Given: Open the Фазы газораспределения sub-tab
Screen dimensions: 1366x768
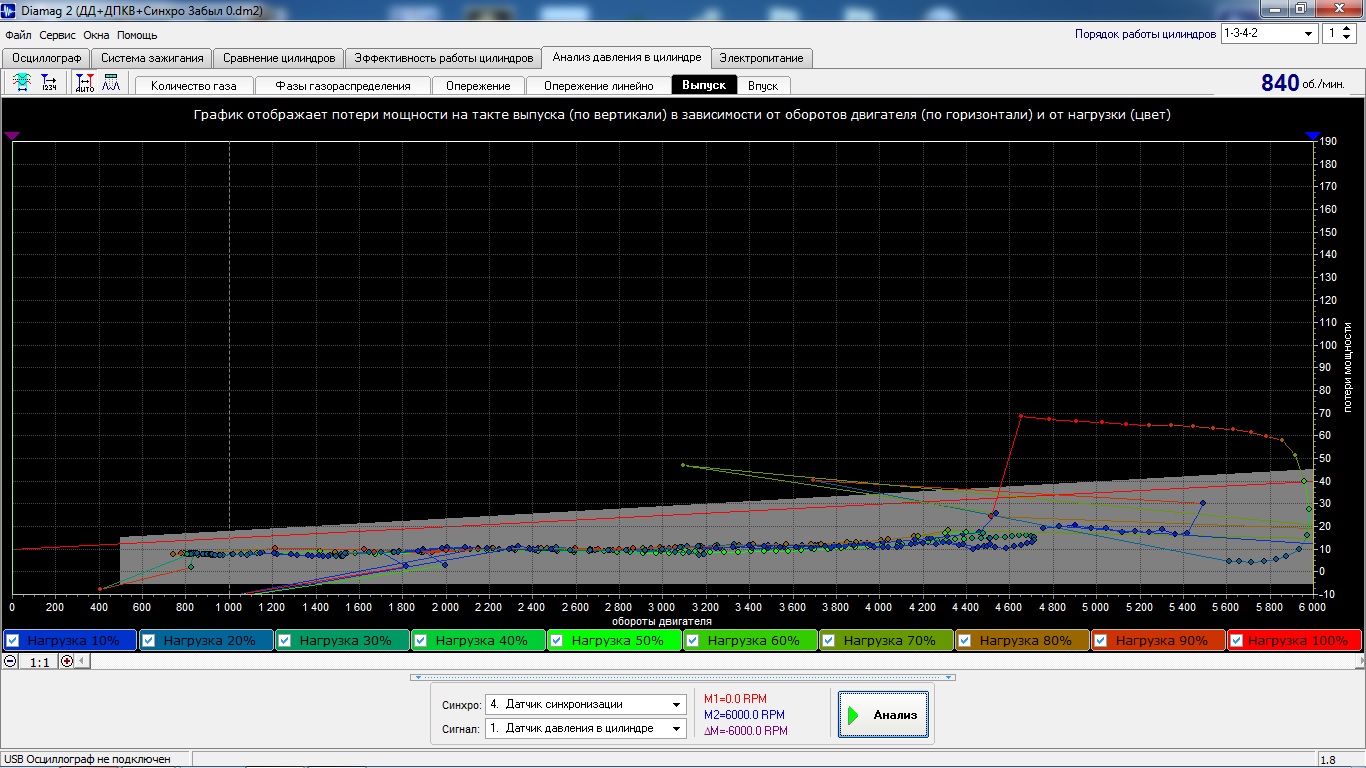Looking at the screenshot, I should pos(343,86).
